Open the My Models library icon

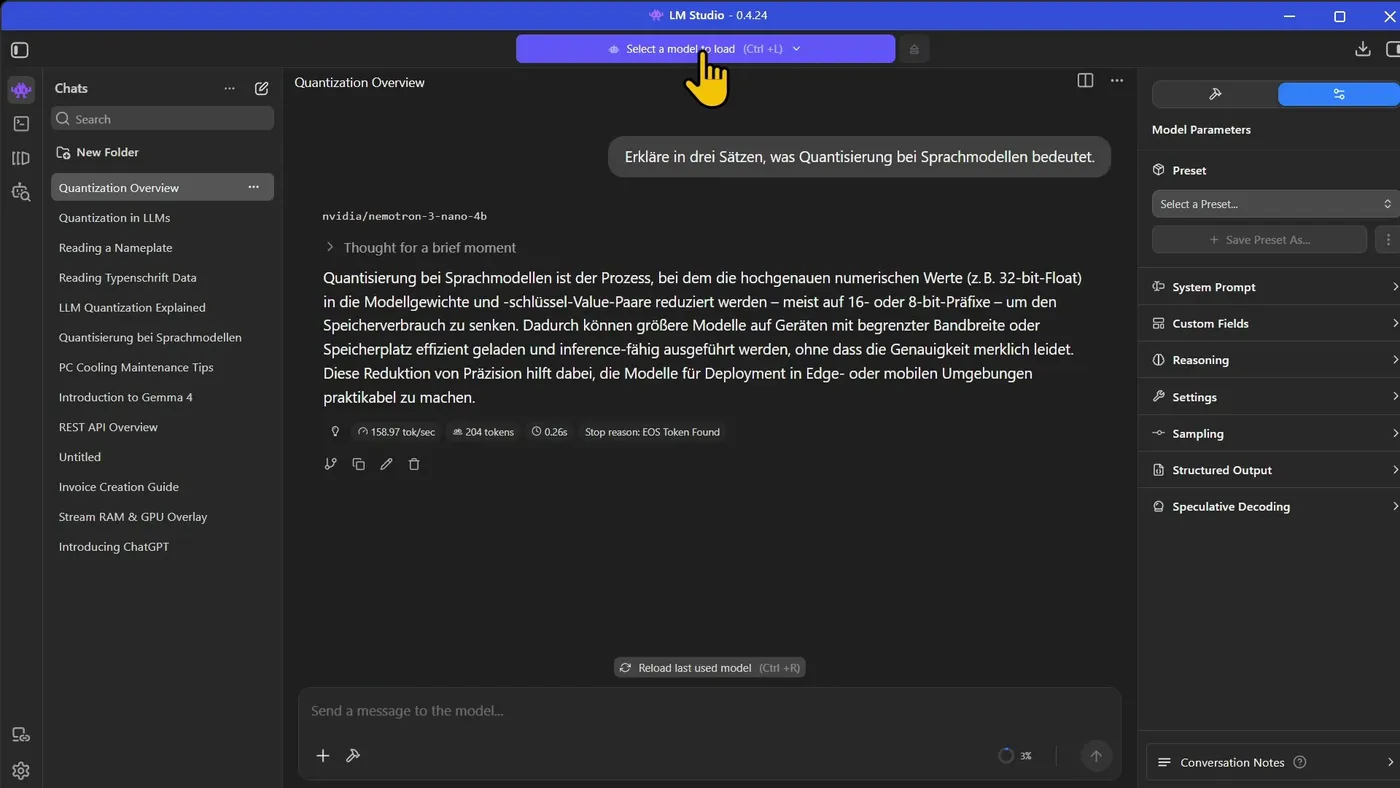point(21,158)
